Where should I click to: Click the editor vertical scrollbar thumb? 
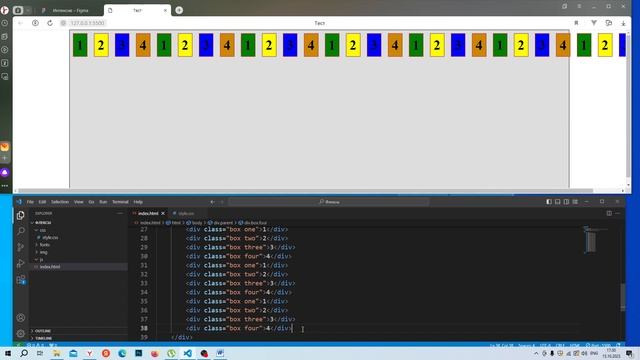pos(623,297)
